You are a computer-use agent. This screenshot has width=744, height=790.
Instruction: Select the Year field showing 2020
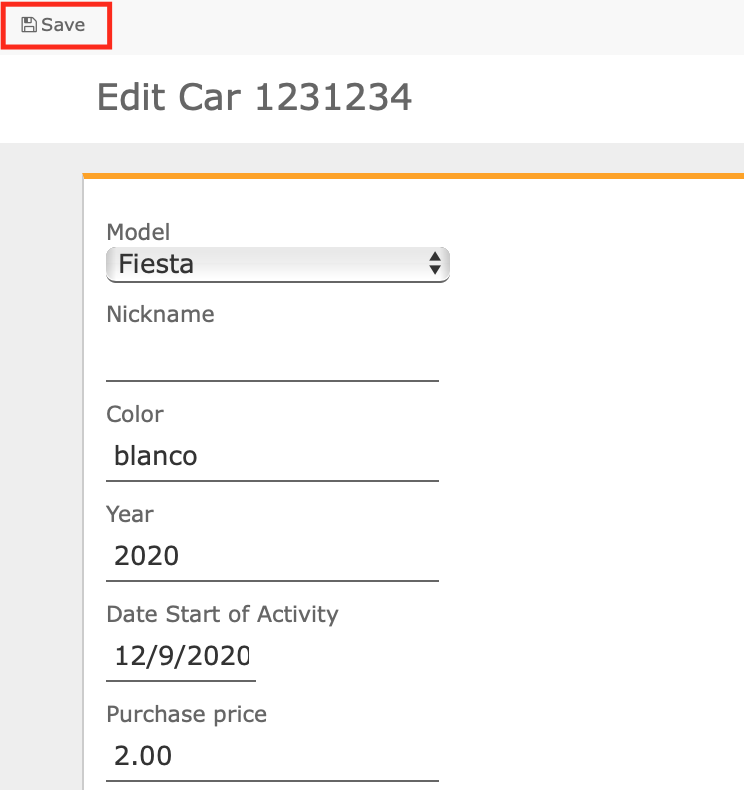[273, 556]
